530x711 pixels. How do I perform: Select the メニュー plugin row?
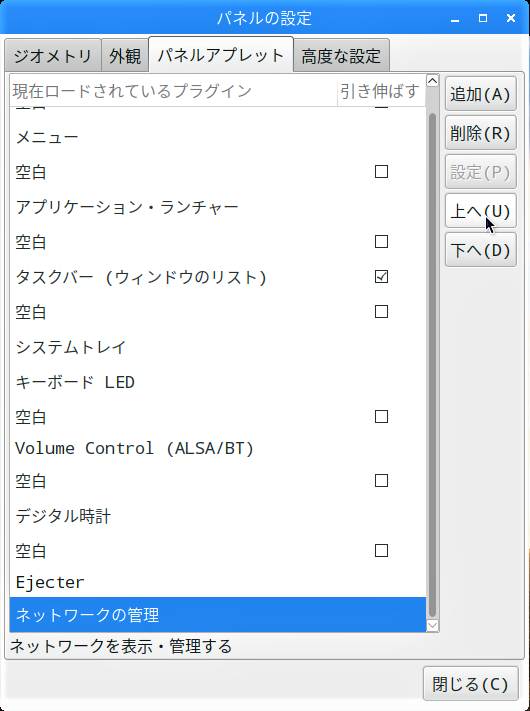218,137
